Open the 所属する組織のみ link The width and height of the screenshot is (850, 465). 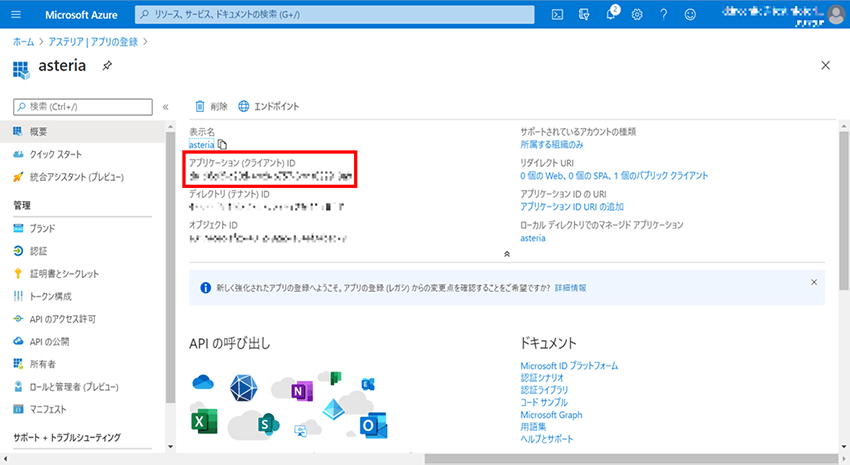coord(552,145)
